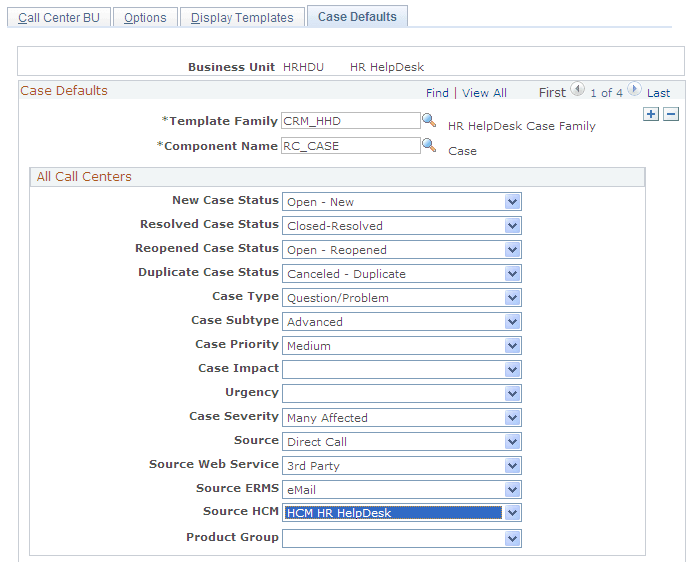Focus the Template Family input field

[351, 120]
